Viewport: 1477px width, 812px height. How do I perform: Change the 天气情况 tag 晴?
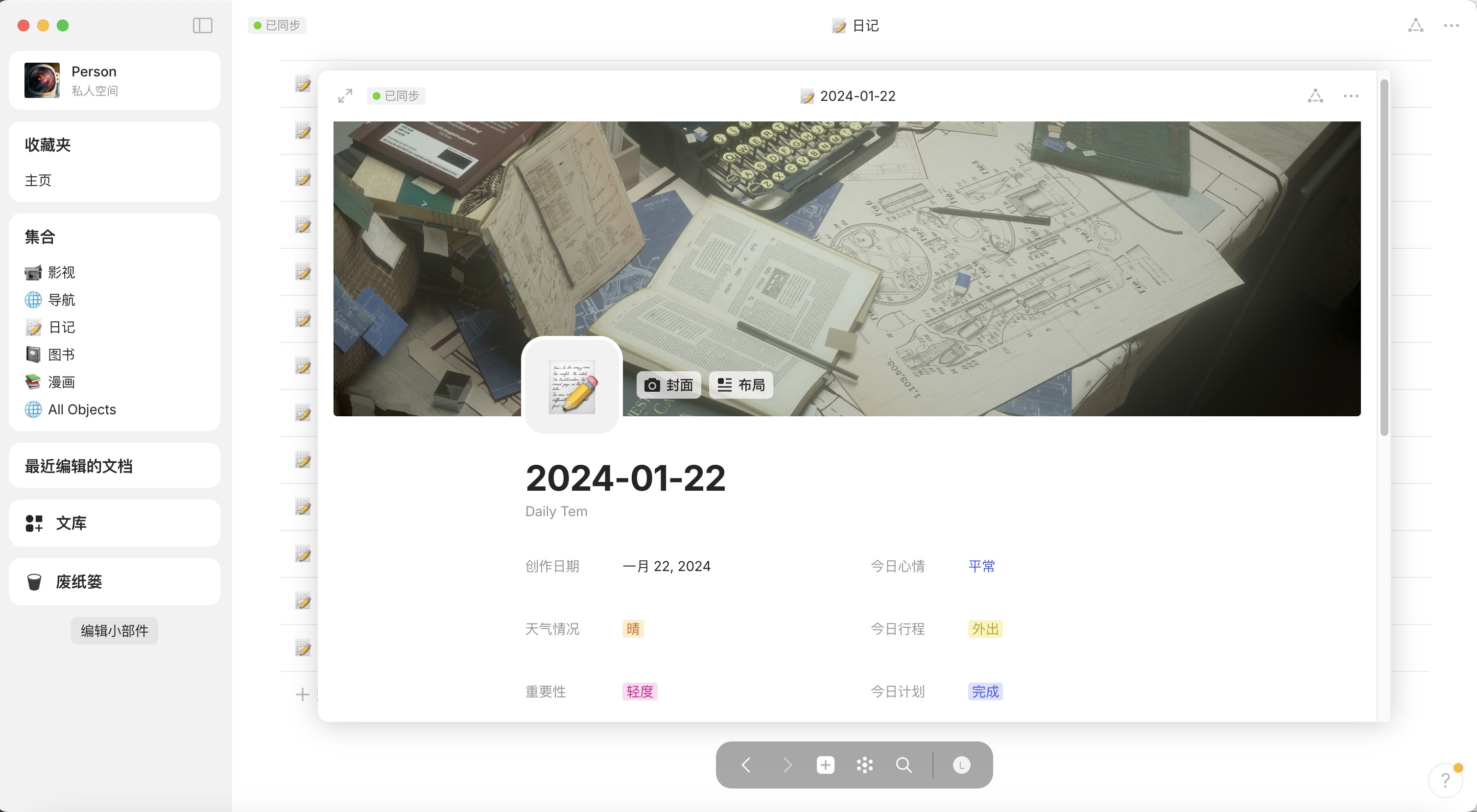632,628
